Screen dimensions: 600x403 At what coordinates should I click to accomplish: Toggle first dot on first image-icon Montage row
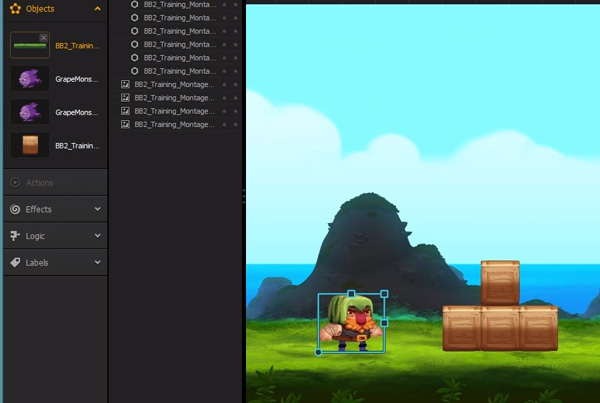225,85
